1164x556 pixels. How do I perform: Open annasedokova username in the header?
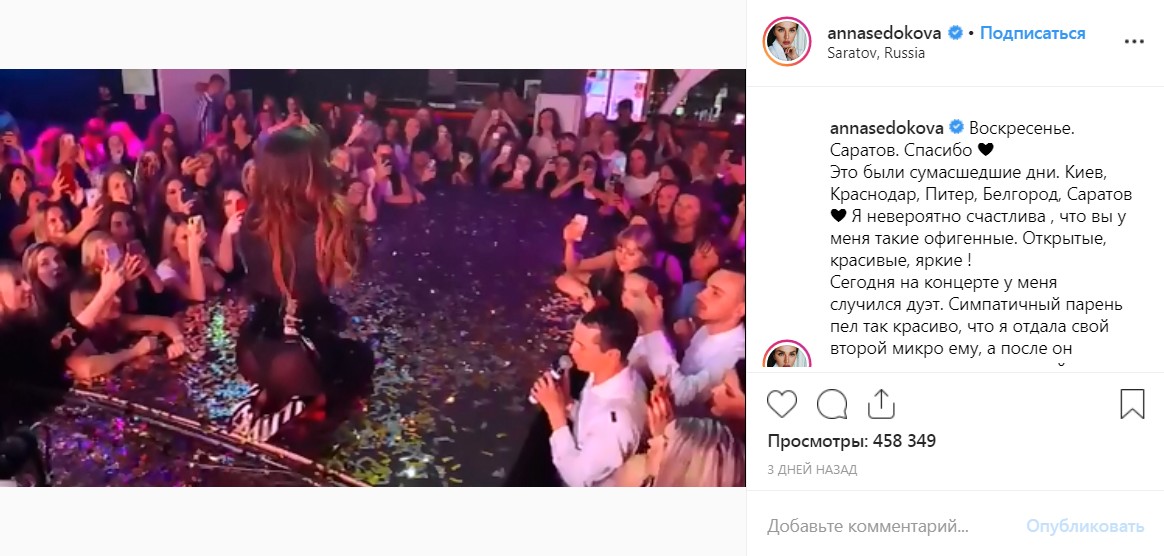884,33
